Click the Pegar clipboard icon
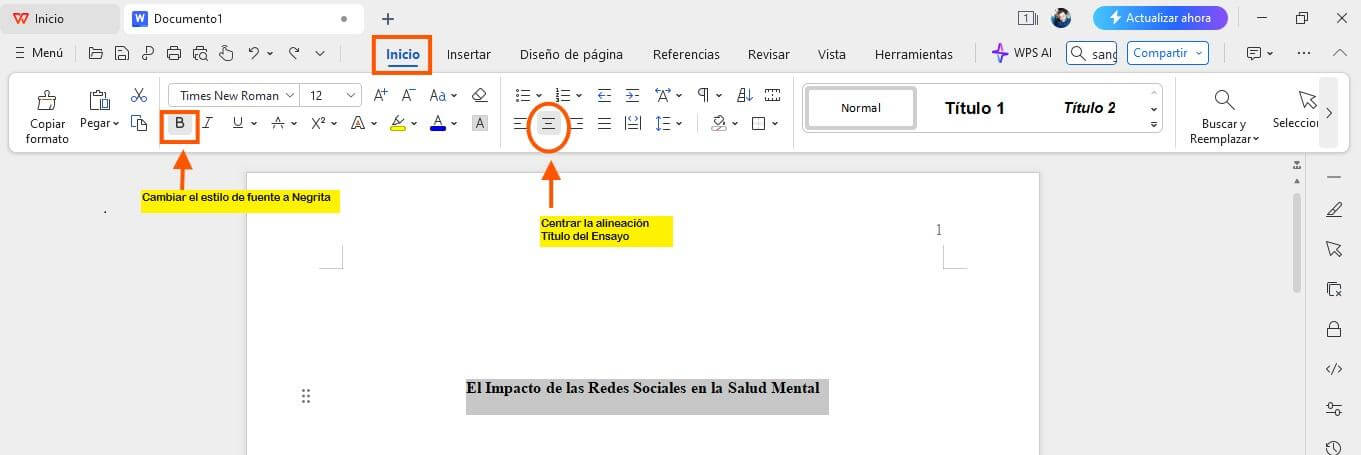 pos(99,100)
